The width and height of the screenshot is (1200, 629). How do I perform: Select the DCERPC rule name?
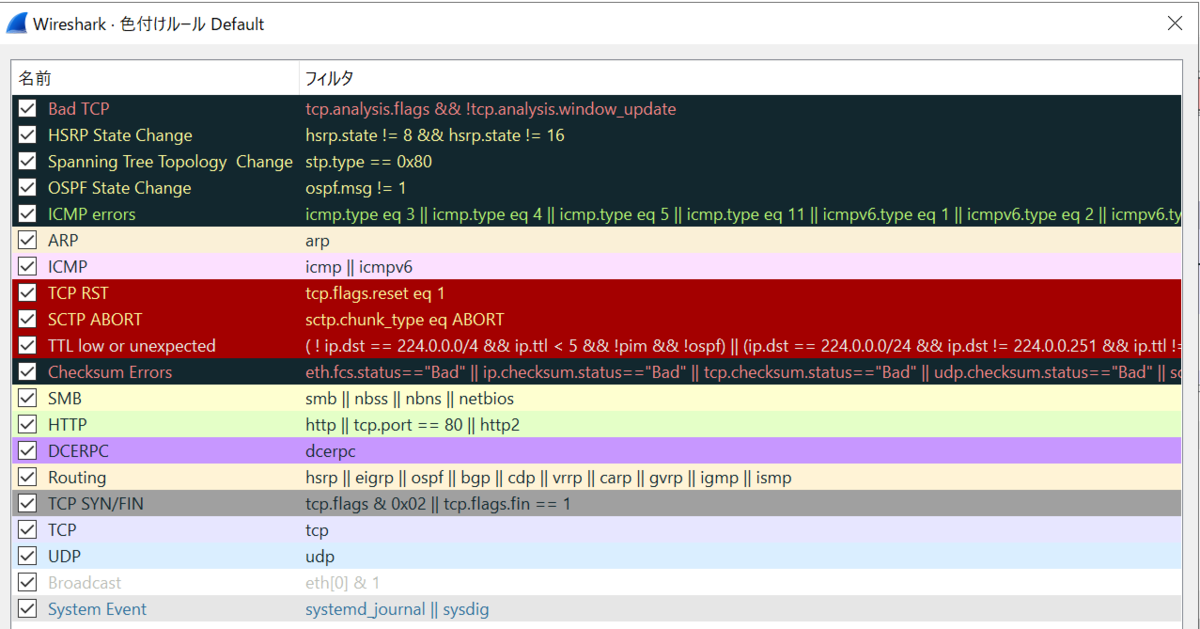tap(77, 451)
